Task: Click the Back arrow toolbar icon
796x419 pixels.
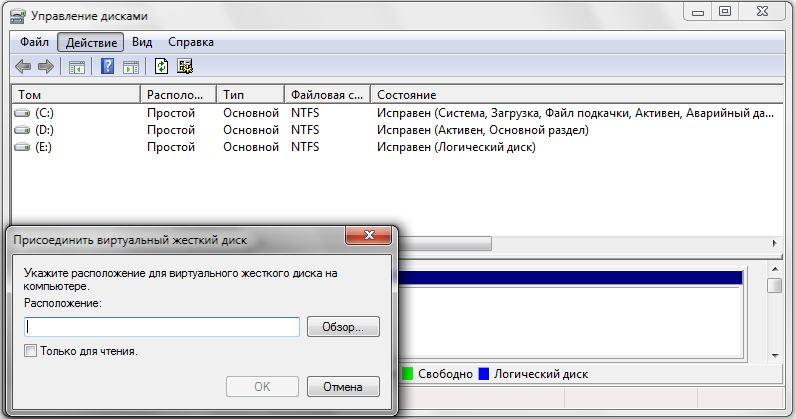Action: coord(23,67)
